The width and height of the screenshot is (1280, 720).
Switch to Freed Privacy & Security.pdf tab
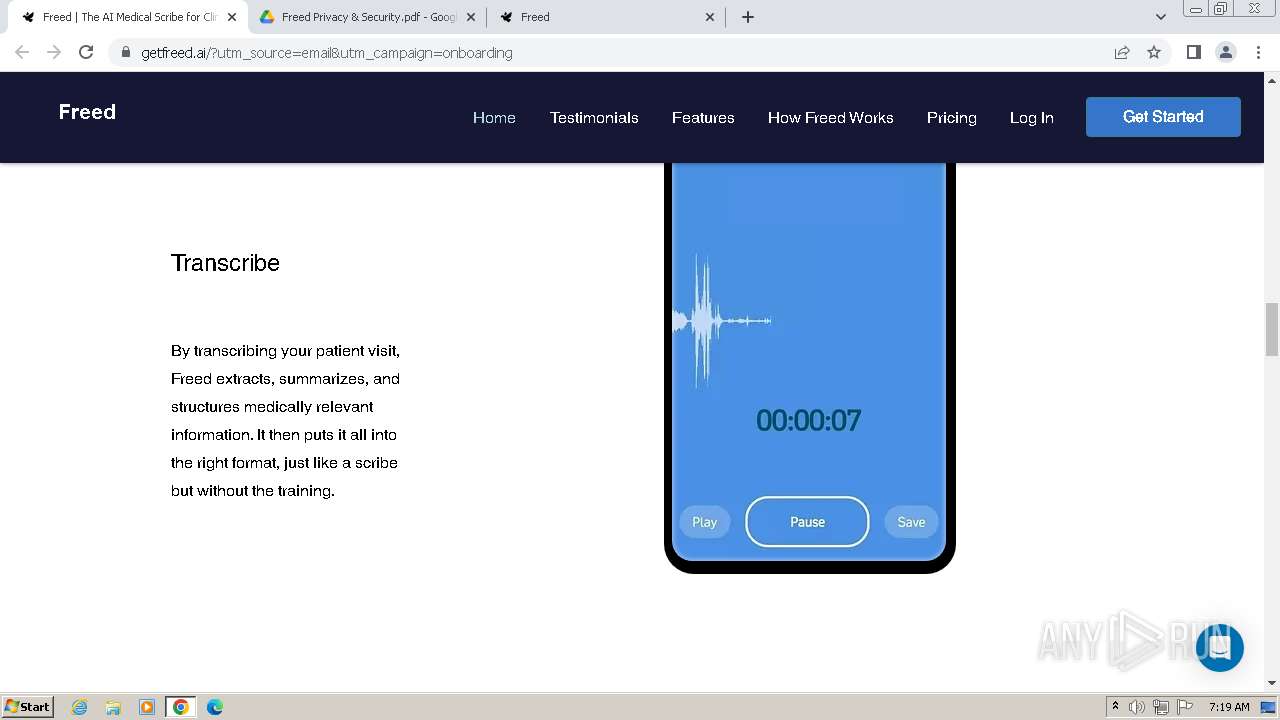point(367,17)
